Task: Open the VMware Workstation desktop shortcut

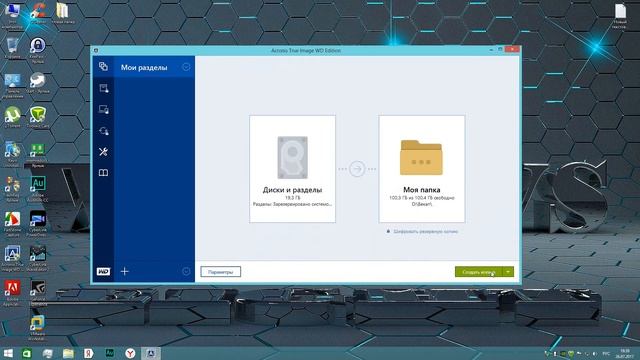Action: click(38, 328)
